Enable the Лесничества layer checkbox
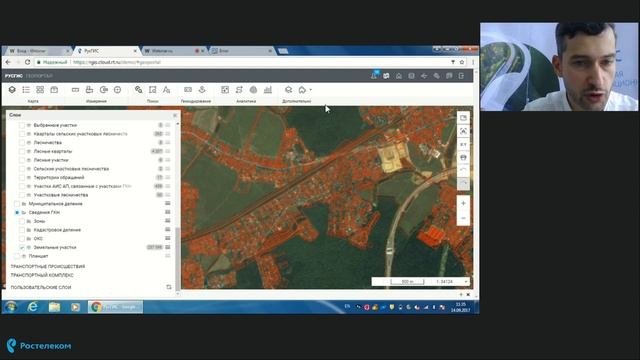 pos(22,143)
